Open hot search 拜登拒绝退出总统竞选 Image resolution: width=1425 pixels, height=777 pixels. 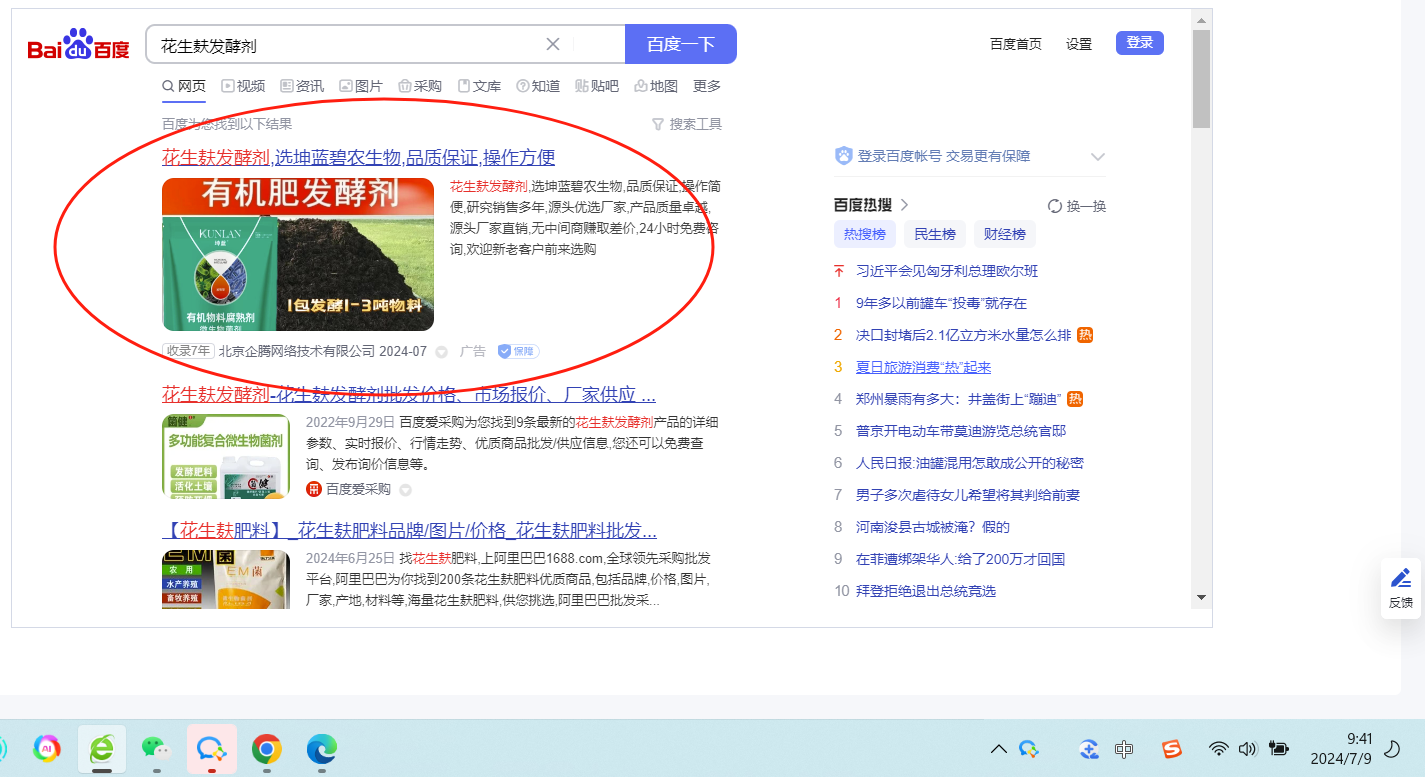926,591
